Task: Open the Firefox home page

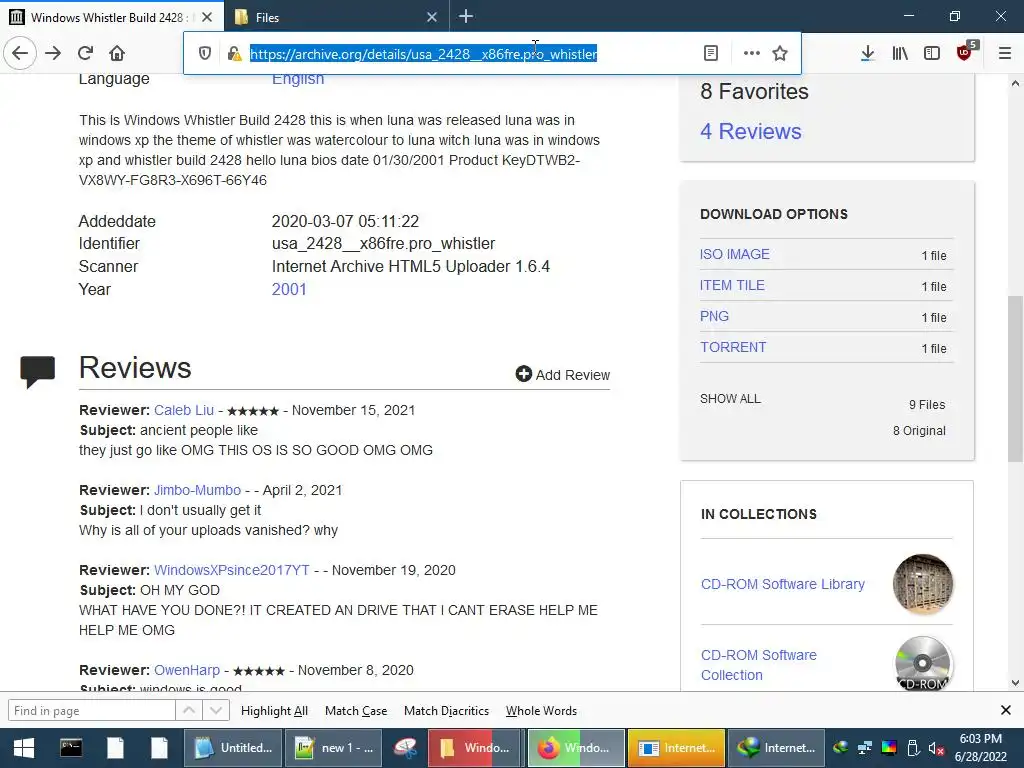Action: (117, 53)
